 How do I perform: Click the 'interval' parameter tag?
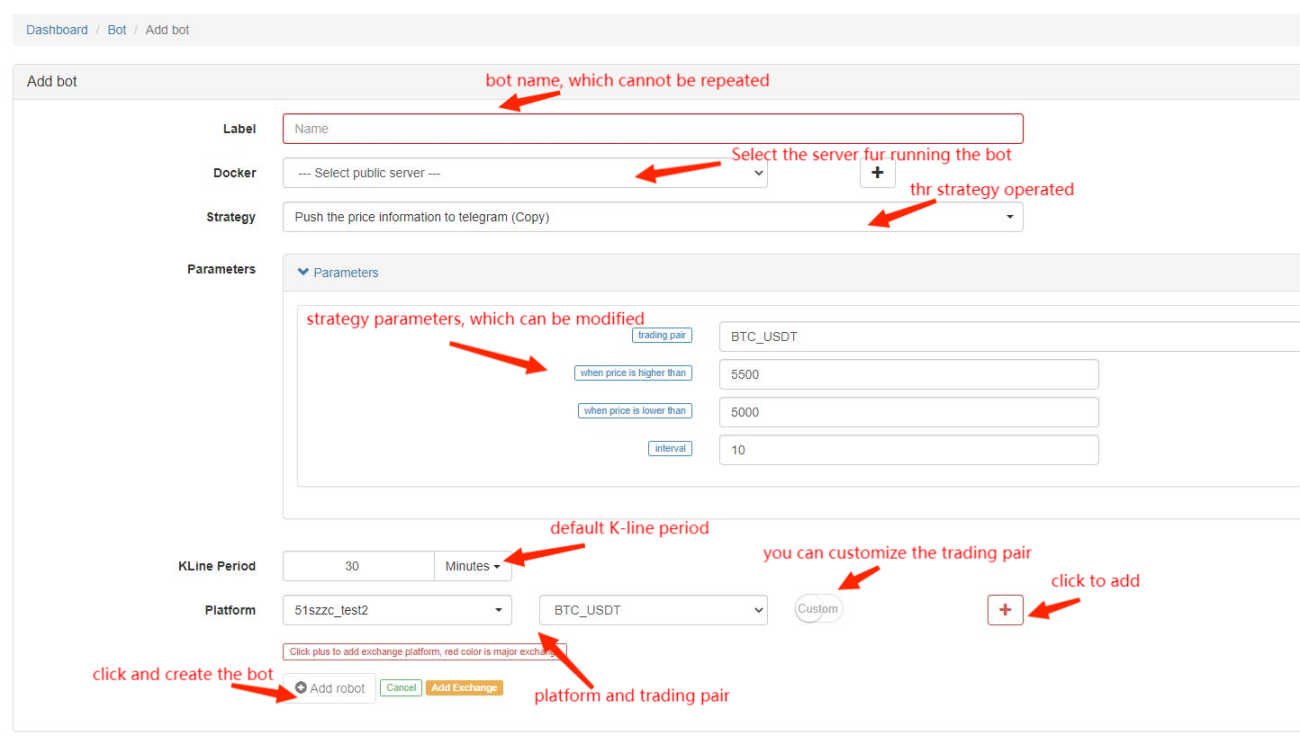point(670,449)
